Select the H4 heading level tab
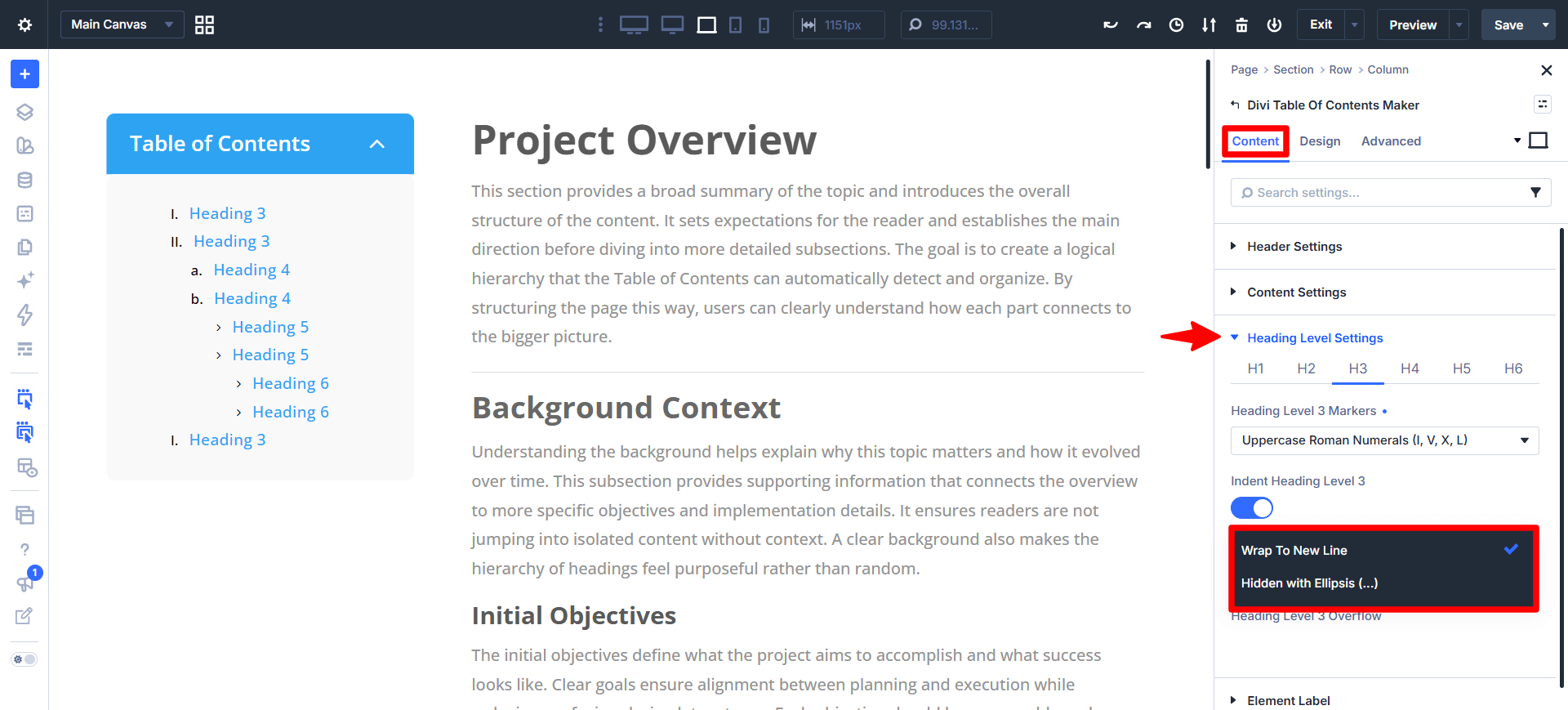The image size is (1568, 710). click(1410, 368)
